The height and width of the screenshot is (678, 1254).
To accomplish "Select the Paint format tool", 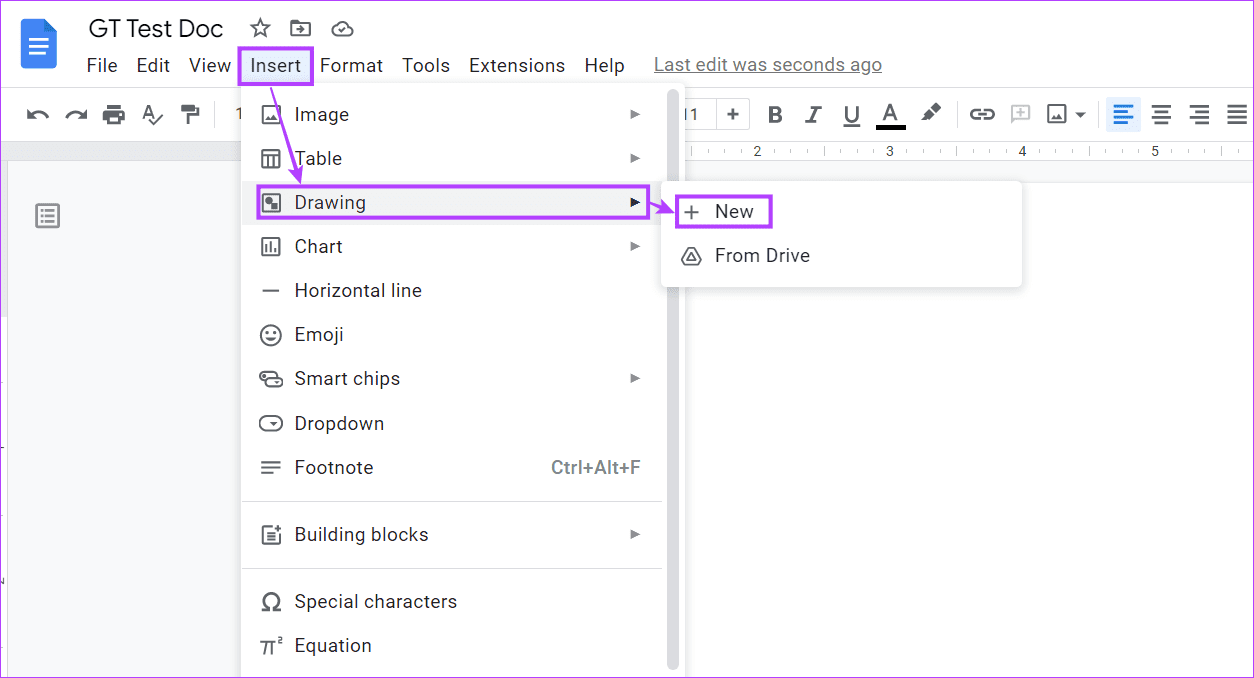I will coord(190,114).
